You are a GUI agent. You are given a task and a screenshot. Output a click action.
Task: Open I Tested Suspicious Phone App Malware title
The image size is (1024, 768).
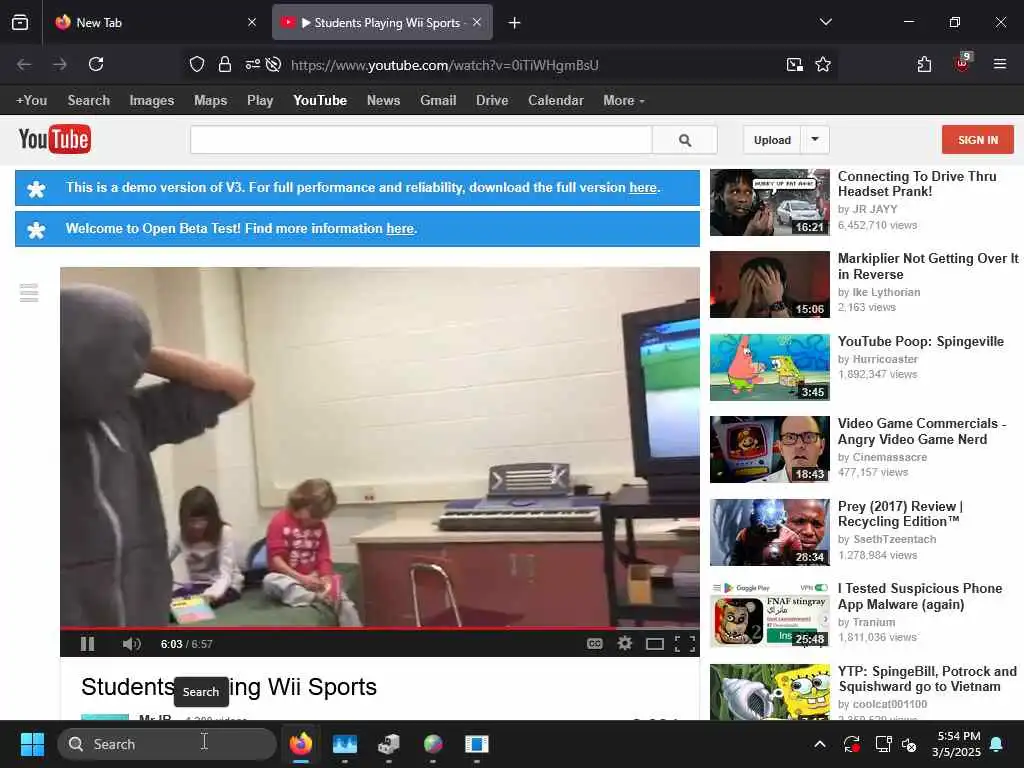pyautogui.click(x=920, y=596)
